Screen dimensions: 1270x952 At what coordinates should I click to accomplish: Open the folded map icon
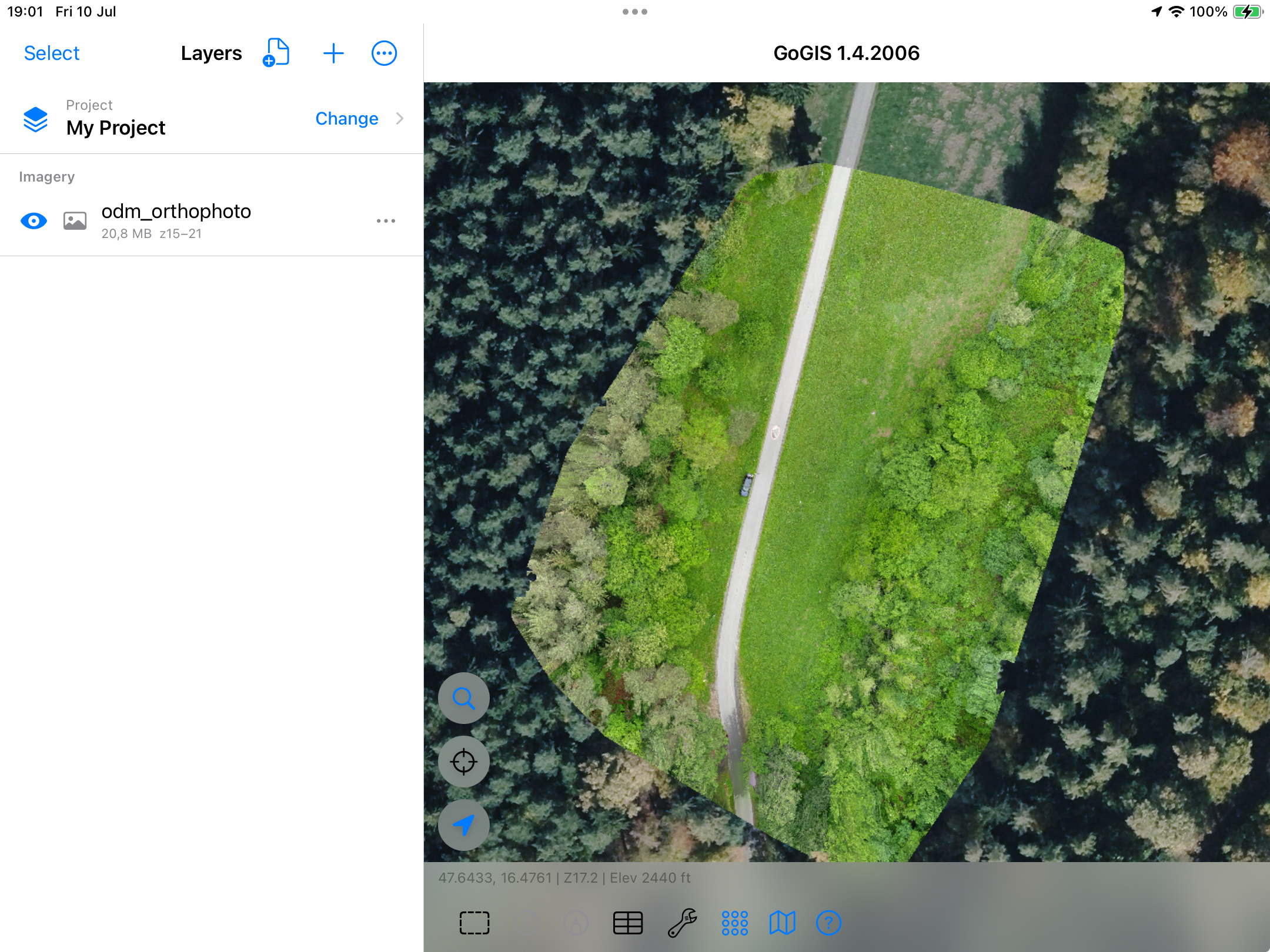[782, 923]
